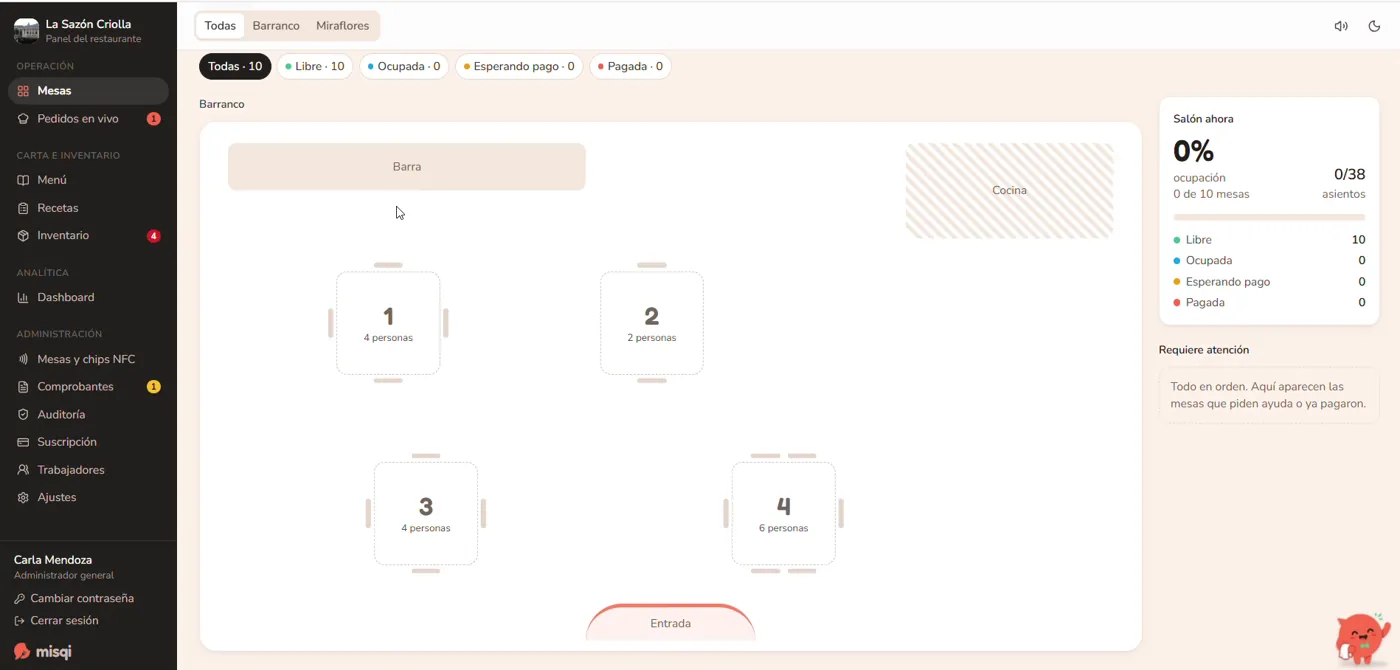The height and width of the screenshot is (670, 1400).
Task: Open Mesas y chips NFC settings
Action: [x=88, y=359]
